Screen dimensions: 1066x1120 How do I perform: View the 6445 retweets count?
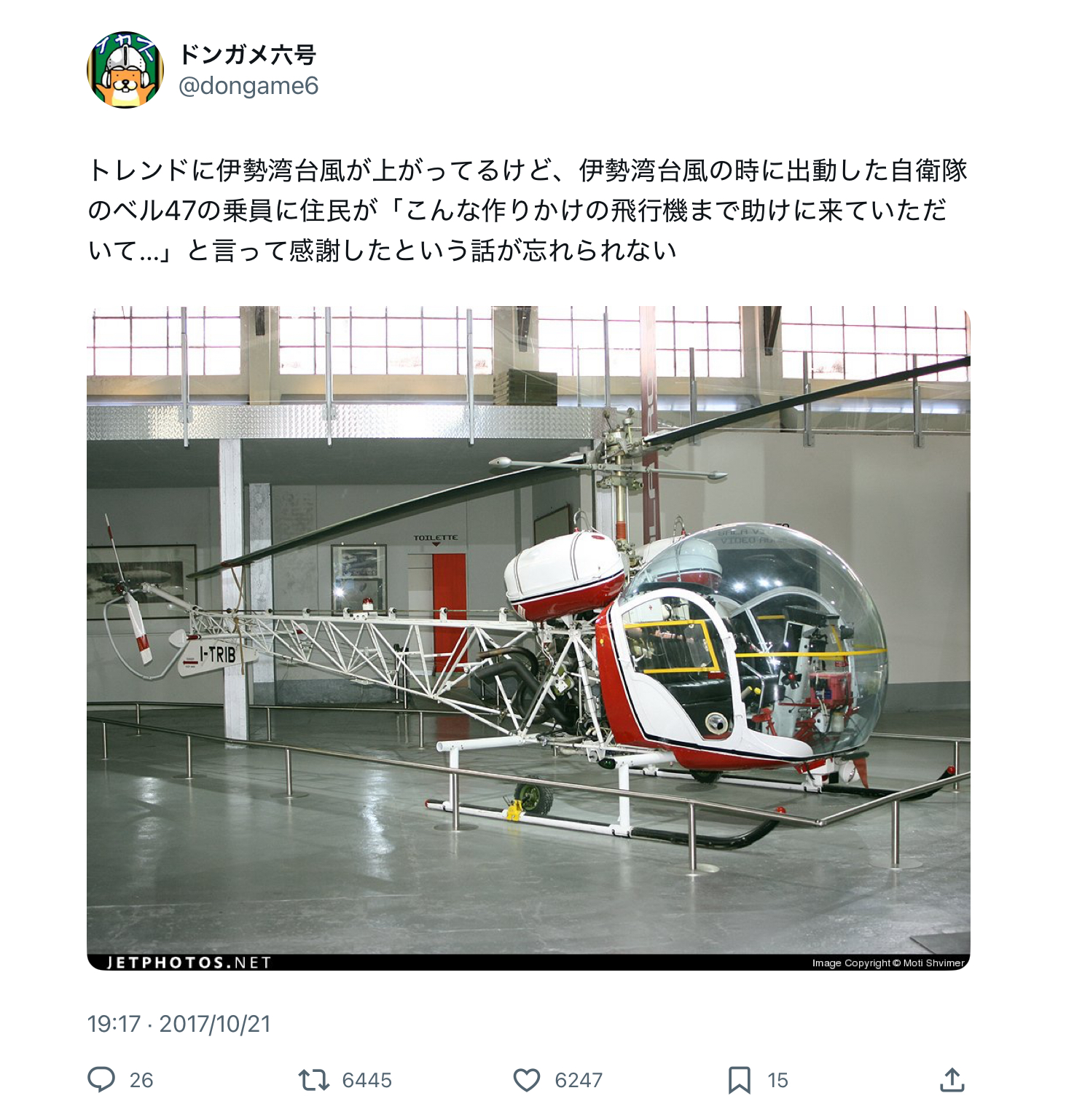(367, 1080)
